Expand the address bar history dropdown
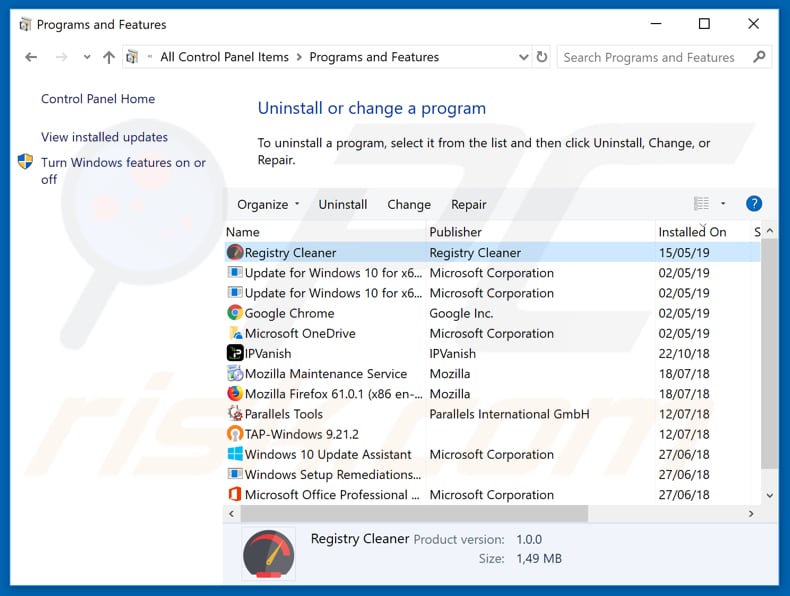This screenshot has height=596, width=790. [524, 58]
